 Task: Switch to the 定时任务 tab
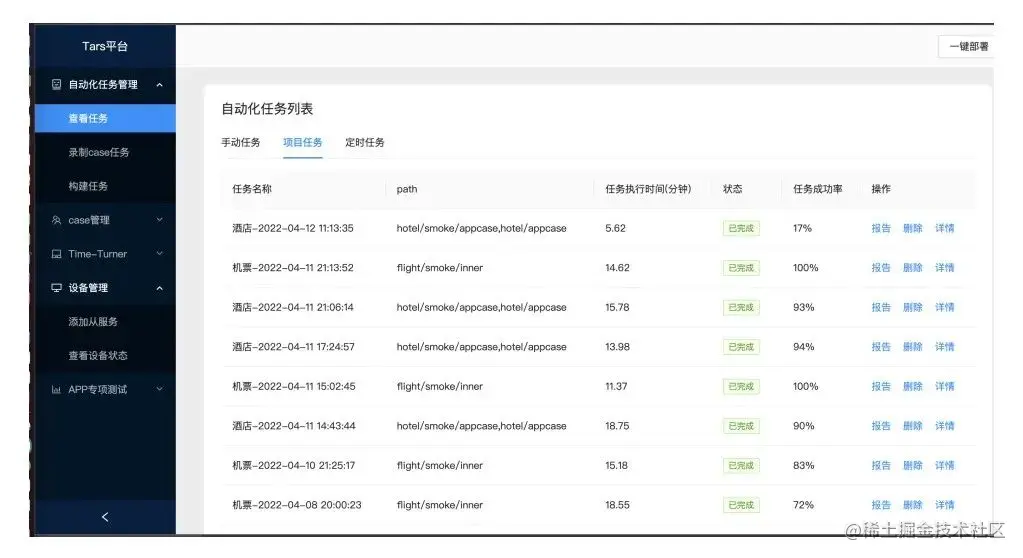pyautogui.click(x=365, y=142)
